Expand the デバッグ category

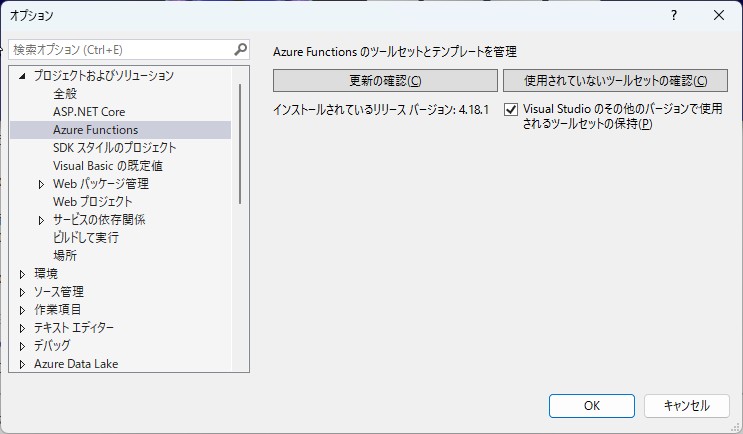(22, 346)
